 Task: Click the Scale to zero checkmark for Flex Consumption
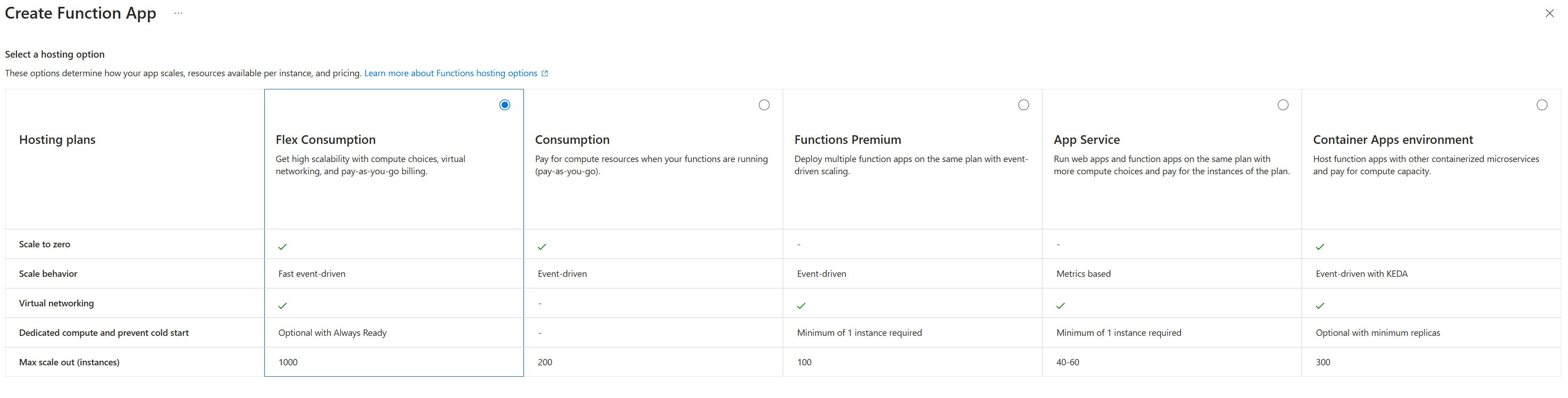[x=283, y=246]
